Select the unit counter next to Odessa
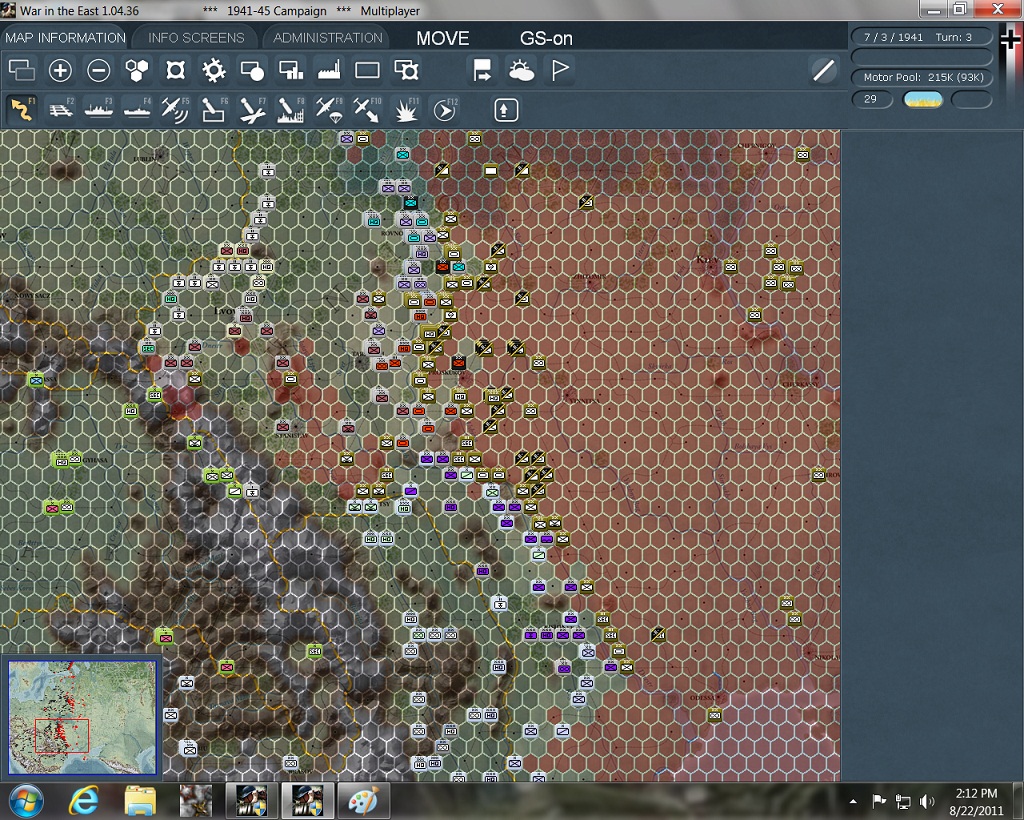 click(x=714, y=716)
